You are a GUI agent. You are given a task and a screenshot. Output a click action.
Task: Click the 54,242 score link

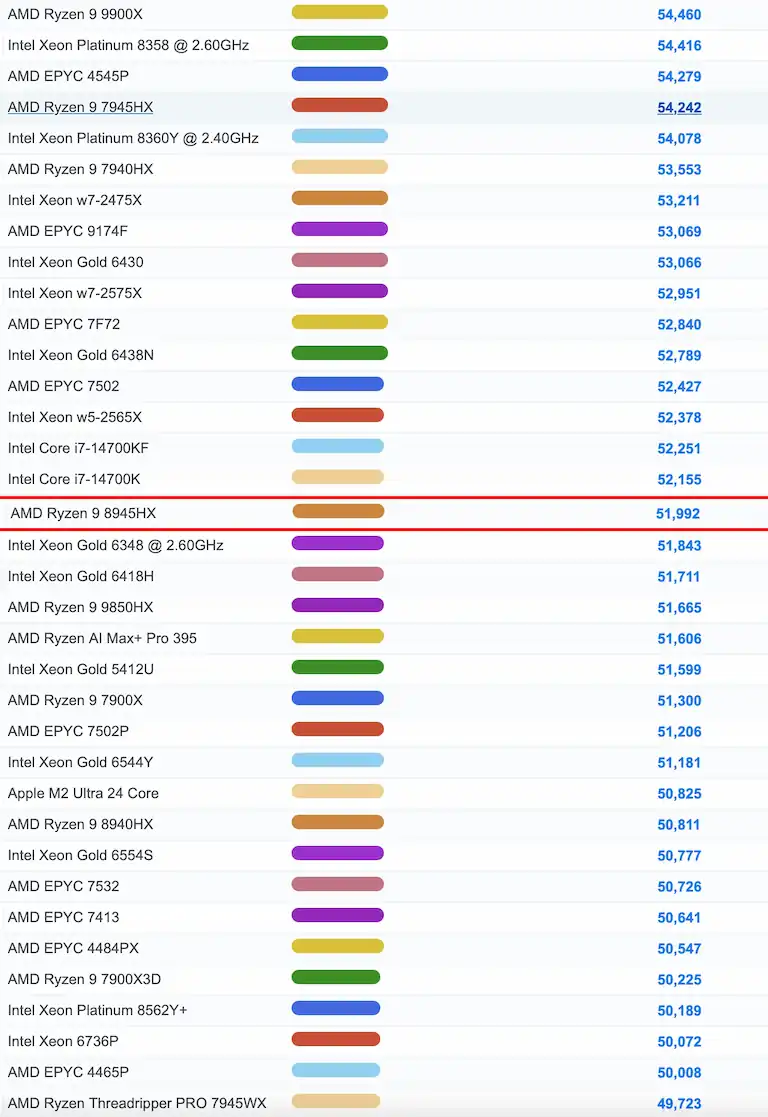(679, 108)
